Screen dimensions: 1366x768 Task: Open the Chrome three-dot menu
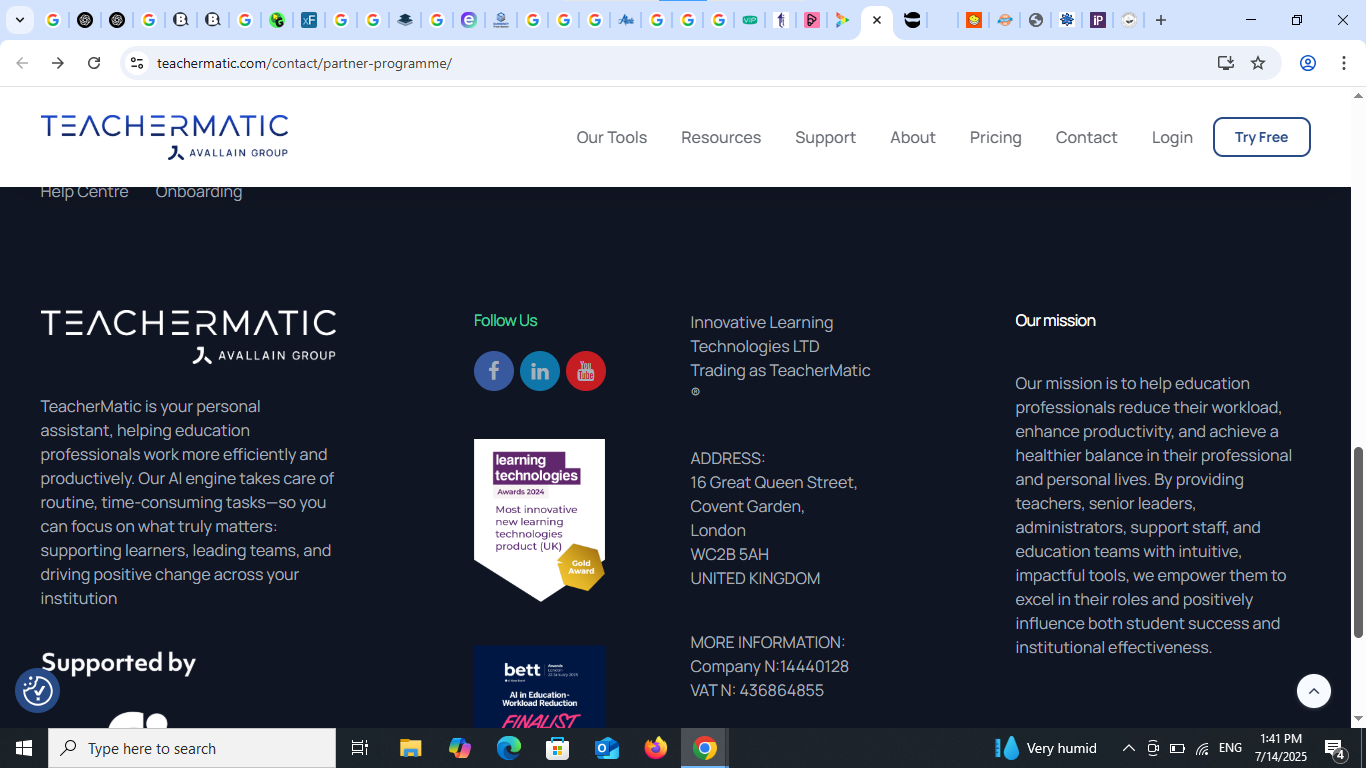pyautogui.click(x=1342, y=63)
